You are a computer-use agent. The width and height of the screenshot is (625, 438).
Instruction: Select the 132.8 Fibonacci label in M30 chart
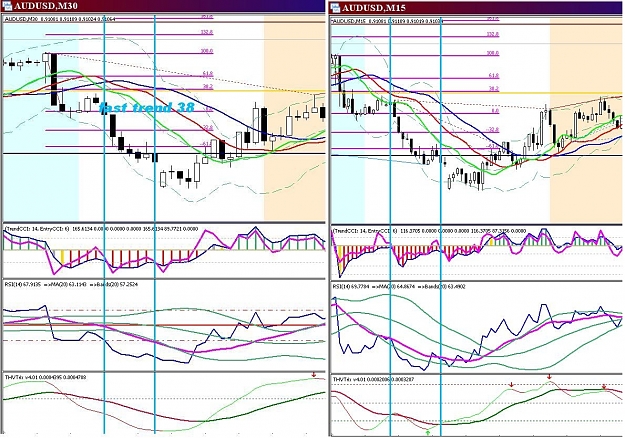(207, 32)
